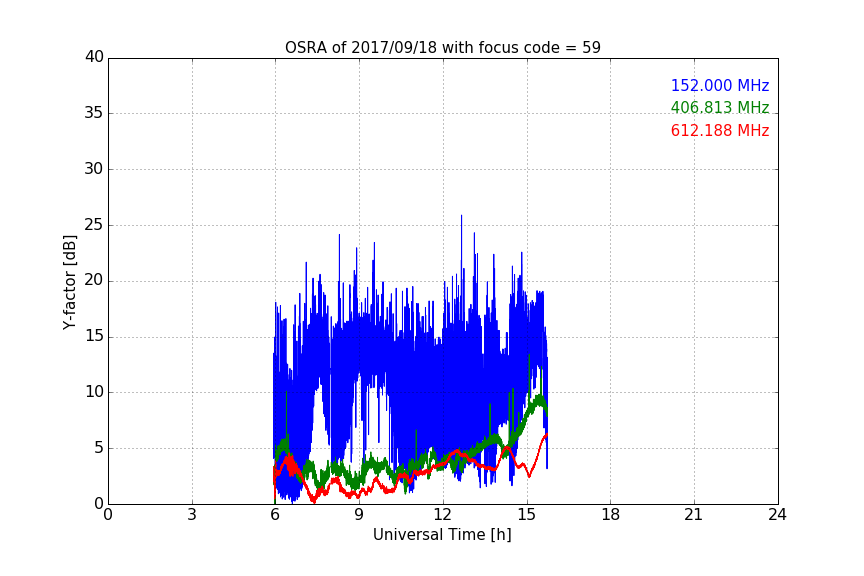Select the red 612.188 MHz legend label

[720, 131]
